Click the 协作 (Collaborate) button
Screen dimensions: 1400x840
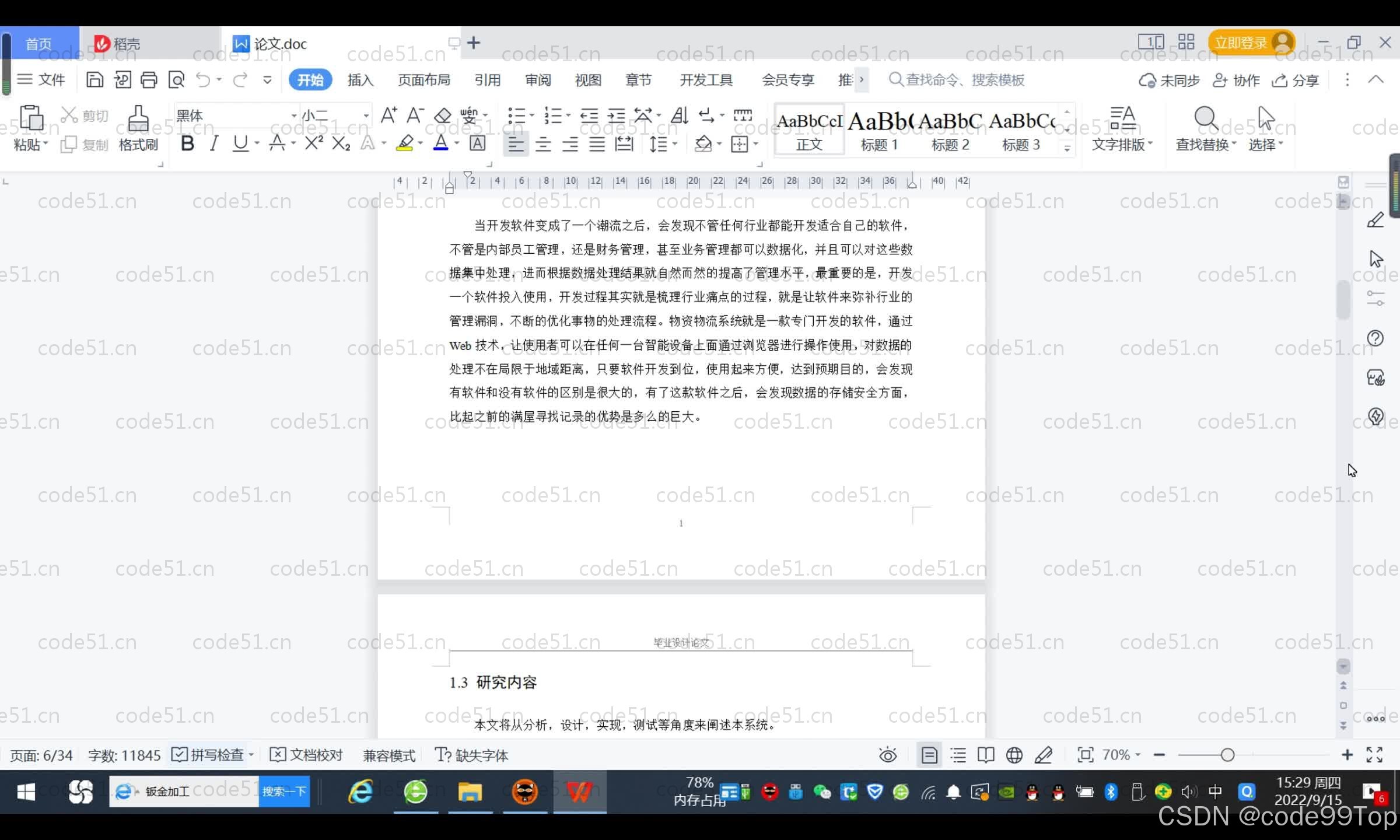tap(1236, 80)
